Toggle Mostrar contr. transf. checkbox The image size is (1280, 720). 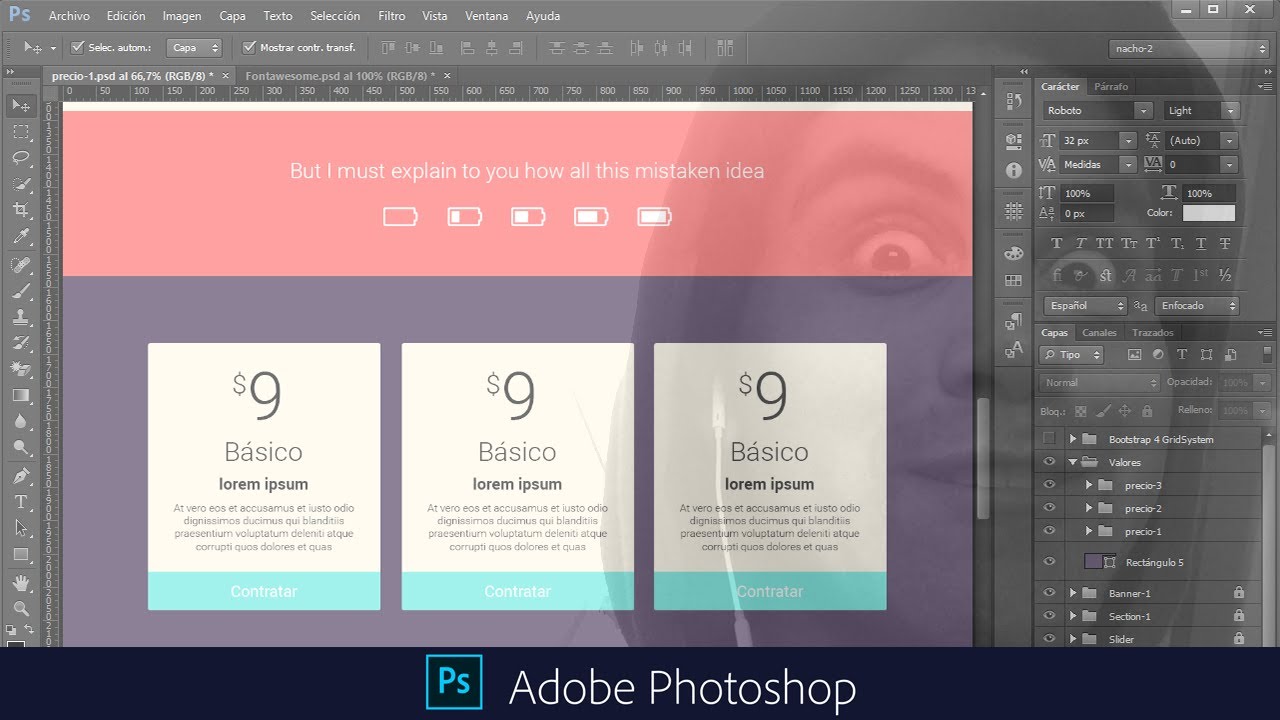point(249,47)
